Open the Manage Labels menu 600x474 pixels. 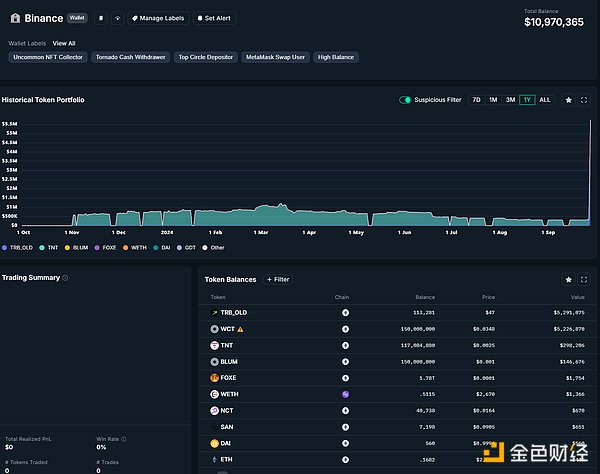point(160,18)
